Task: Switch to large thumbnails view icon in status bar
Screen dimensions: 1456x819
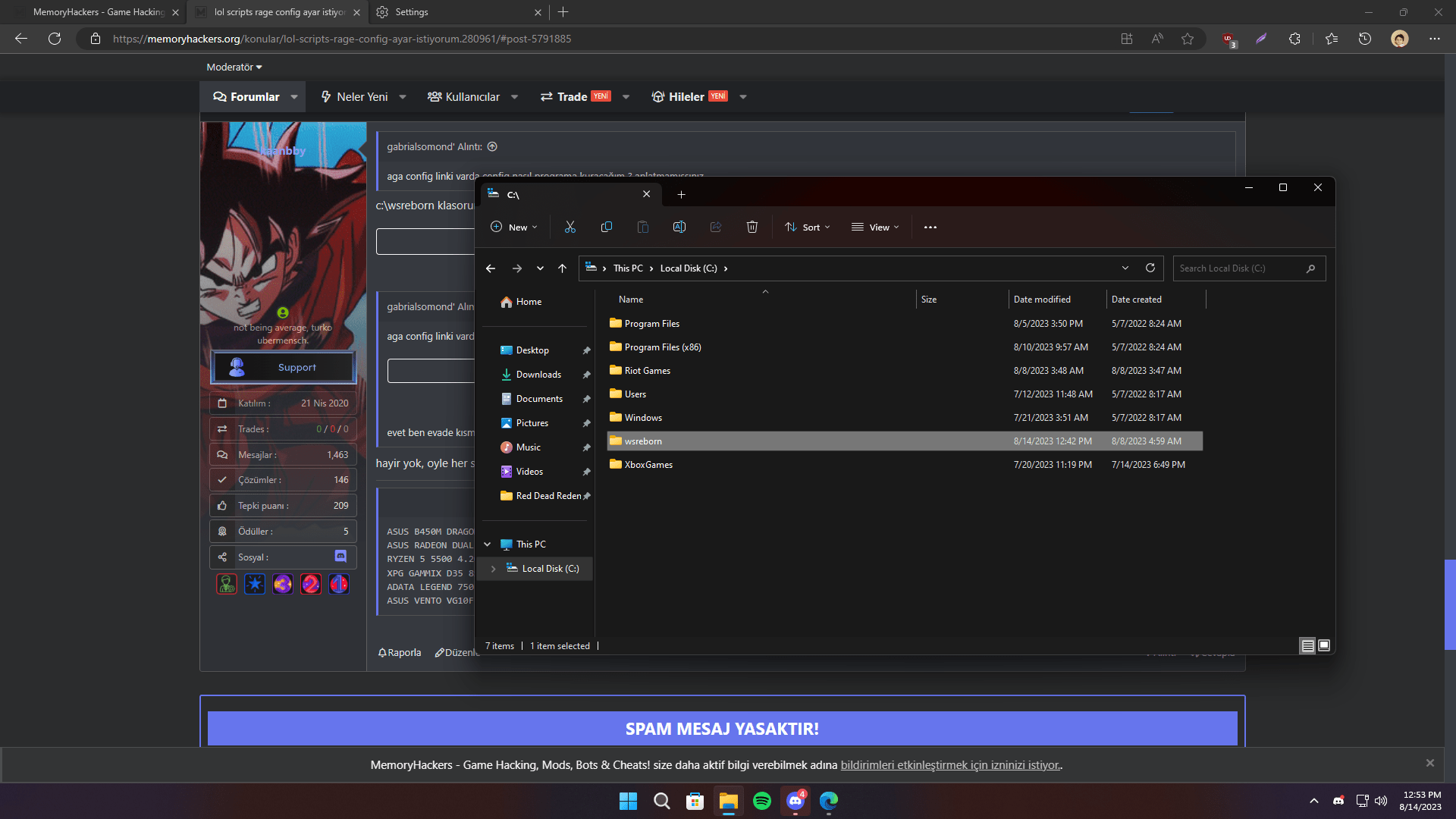Action: coord(1324,646)
